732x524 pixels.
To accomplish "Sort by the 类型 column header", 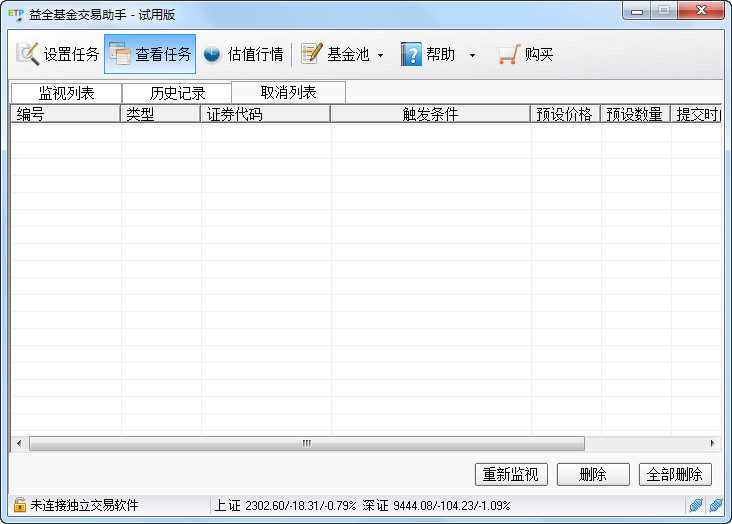I will point(161,114).
